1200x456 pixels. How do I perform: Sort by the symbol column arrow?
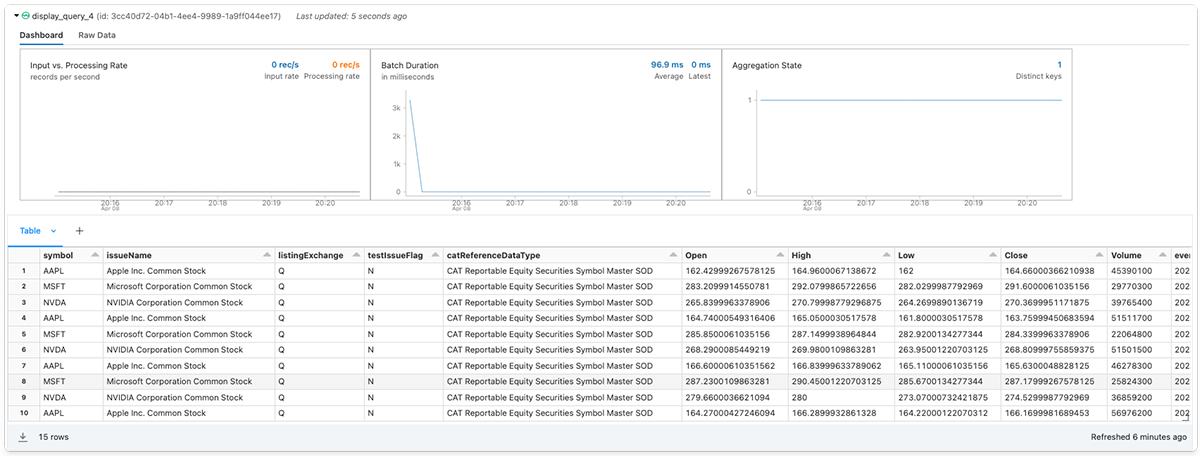tap(95, 255)
